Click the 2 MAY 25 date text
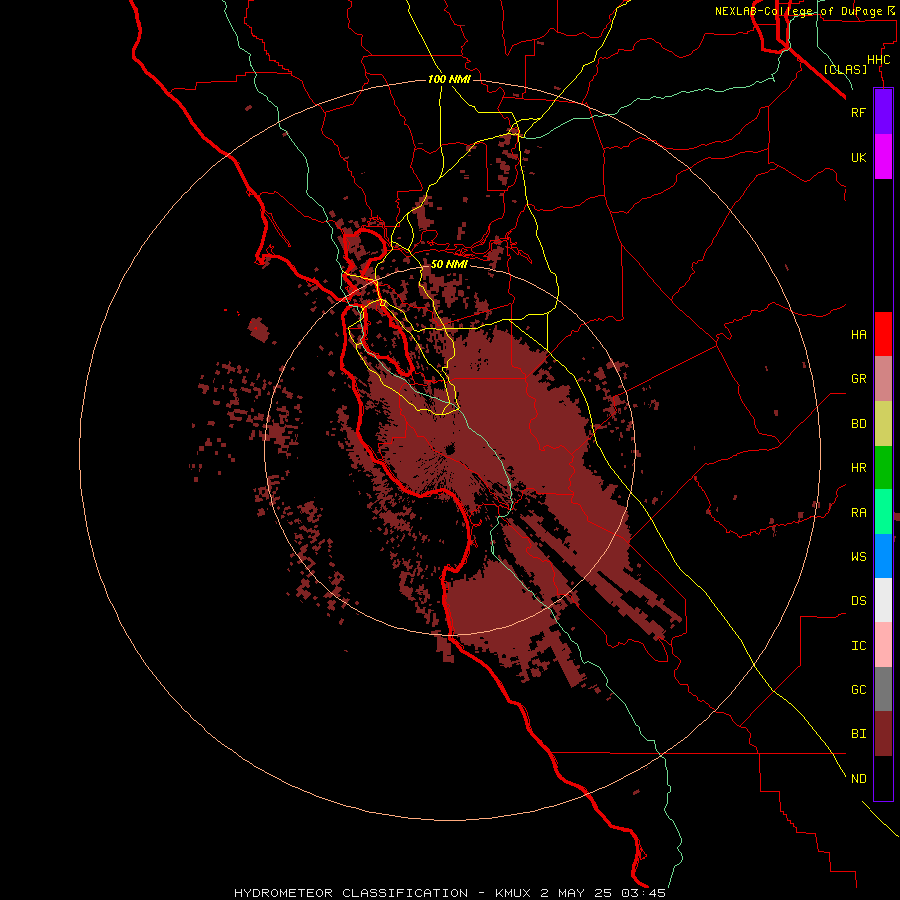Viewport: 900px width, 900px height. [x=576, y=893]
